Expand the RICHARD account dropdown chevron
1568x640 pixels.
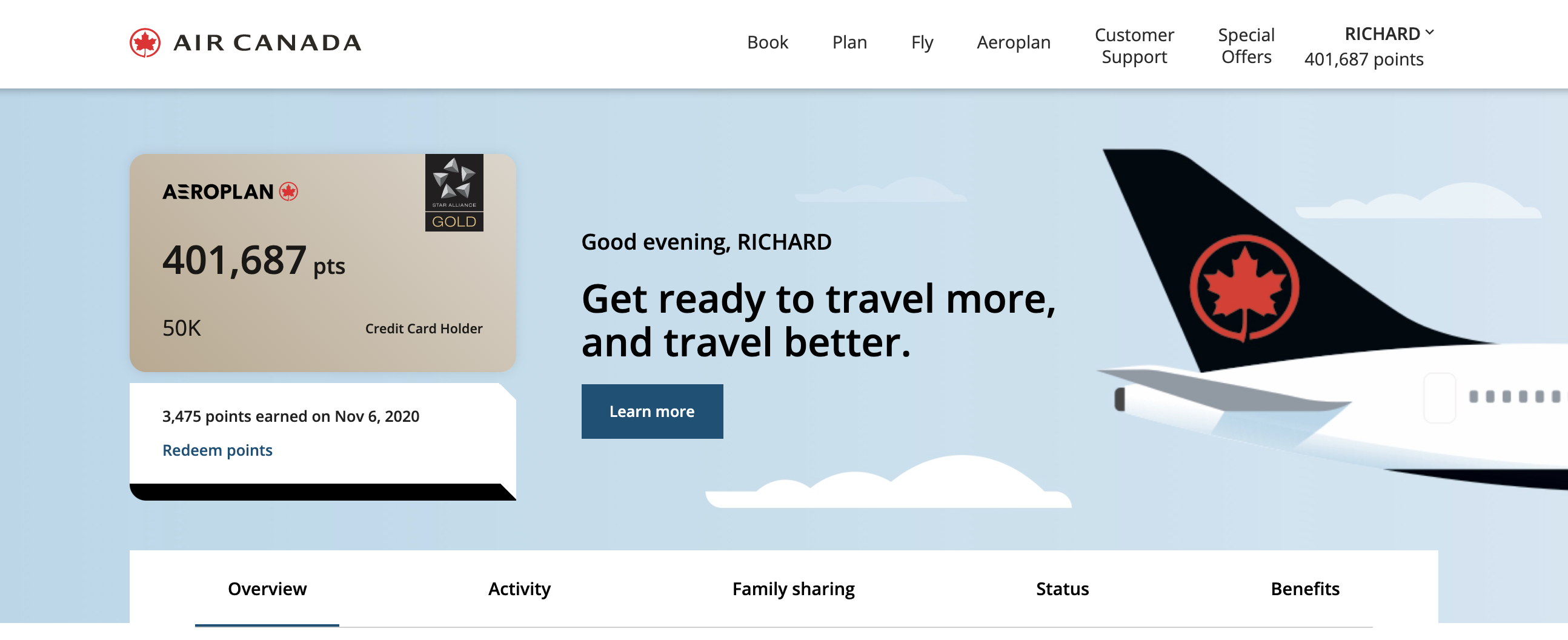tap(1429, 33)
